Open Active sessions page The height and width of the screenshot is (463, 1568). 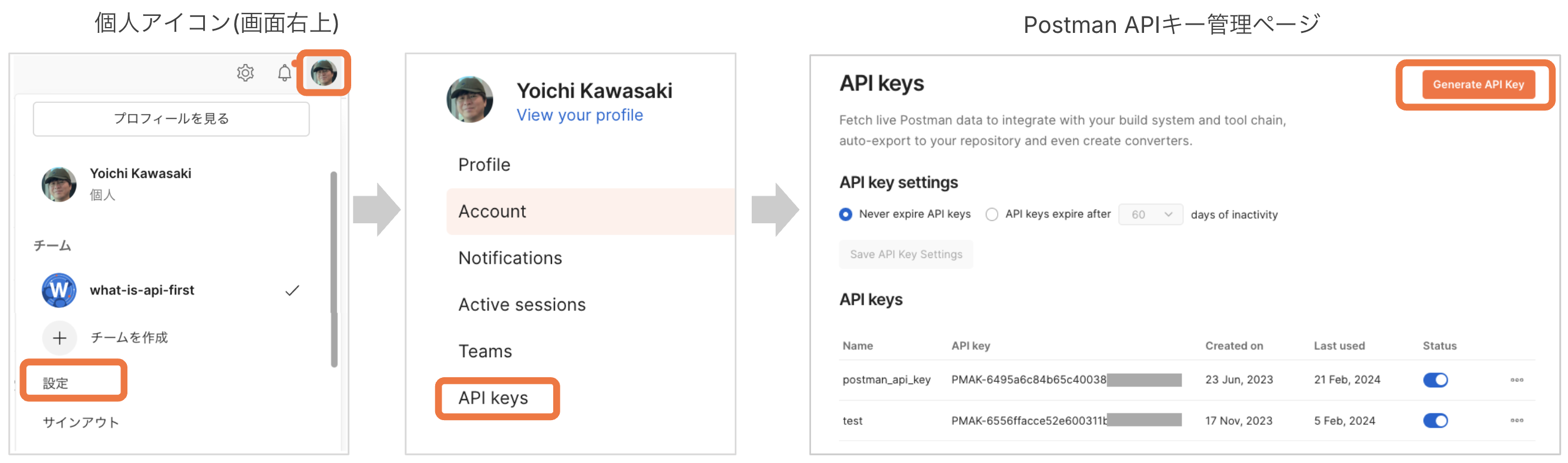pos(521,304)
